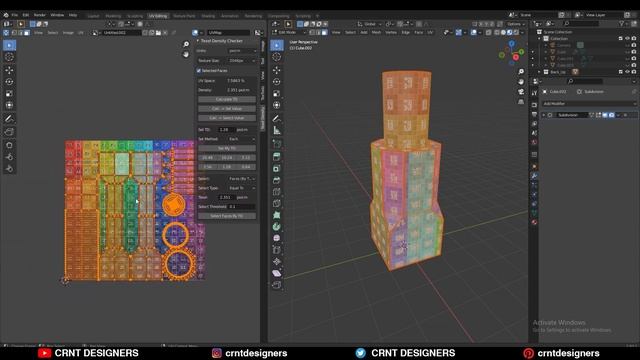
Task: Open the Modifier properties wrench tab
Action: [534, 176]
